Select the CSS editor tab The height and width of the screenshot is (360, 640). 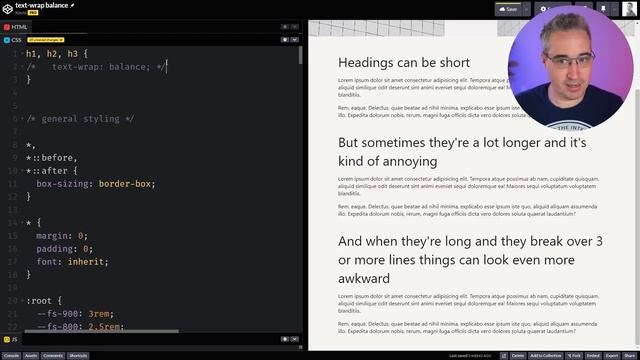point(13,40)
